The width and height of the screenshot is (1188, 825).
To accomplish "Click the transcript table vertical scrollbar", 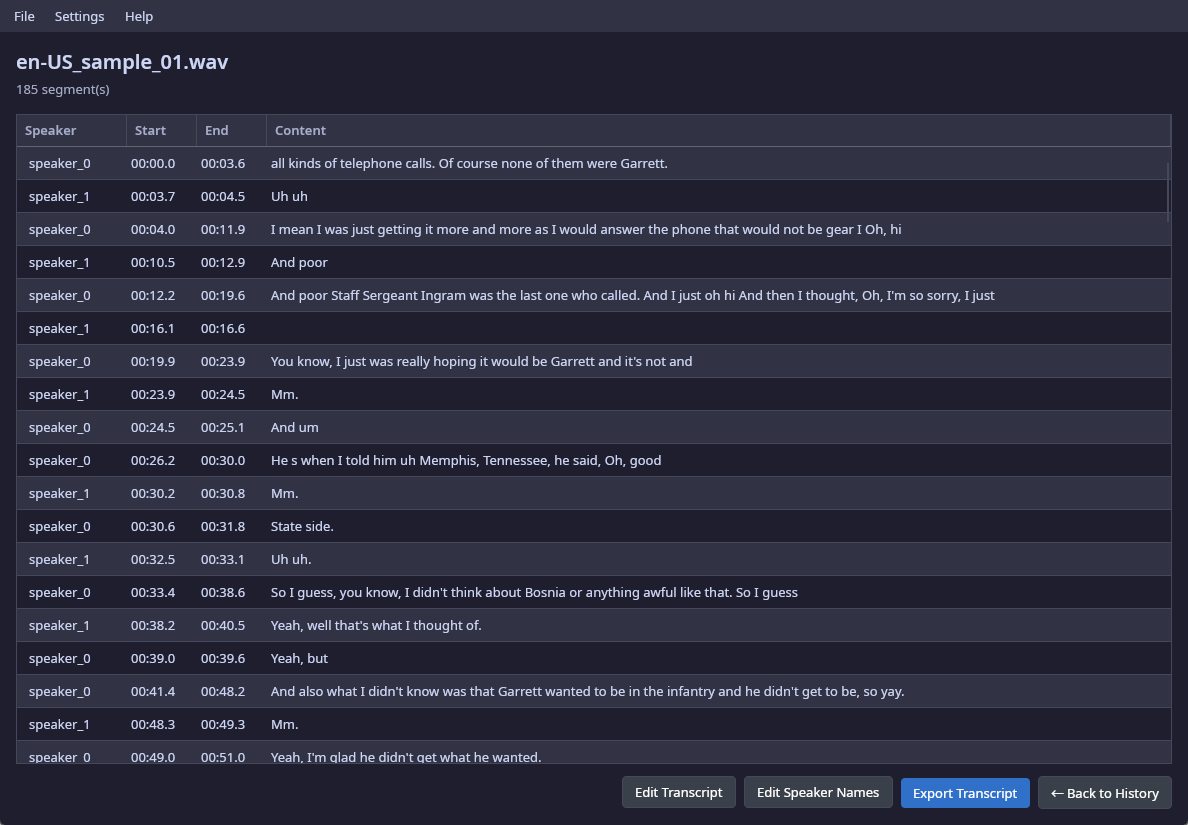I will pos(1168,192).
